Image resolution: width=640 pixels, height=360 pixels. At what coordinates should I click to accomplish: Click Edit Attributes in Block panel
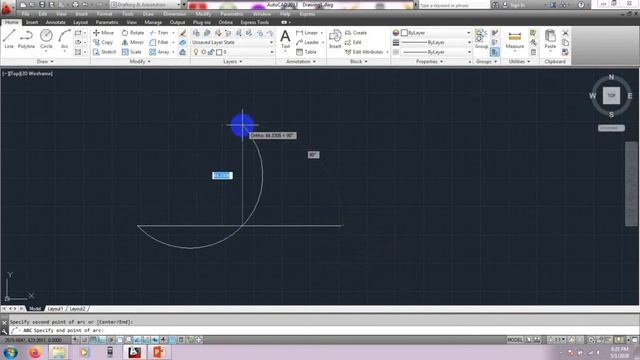coord(364,52)
